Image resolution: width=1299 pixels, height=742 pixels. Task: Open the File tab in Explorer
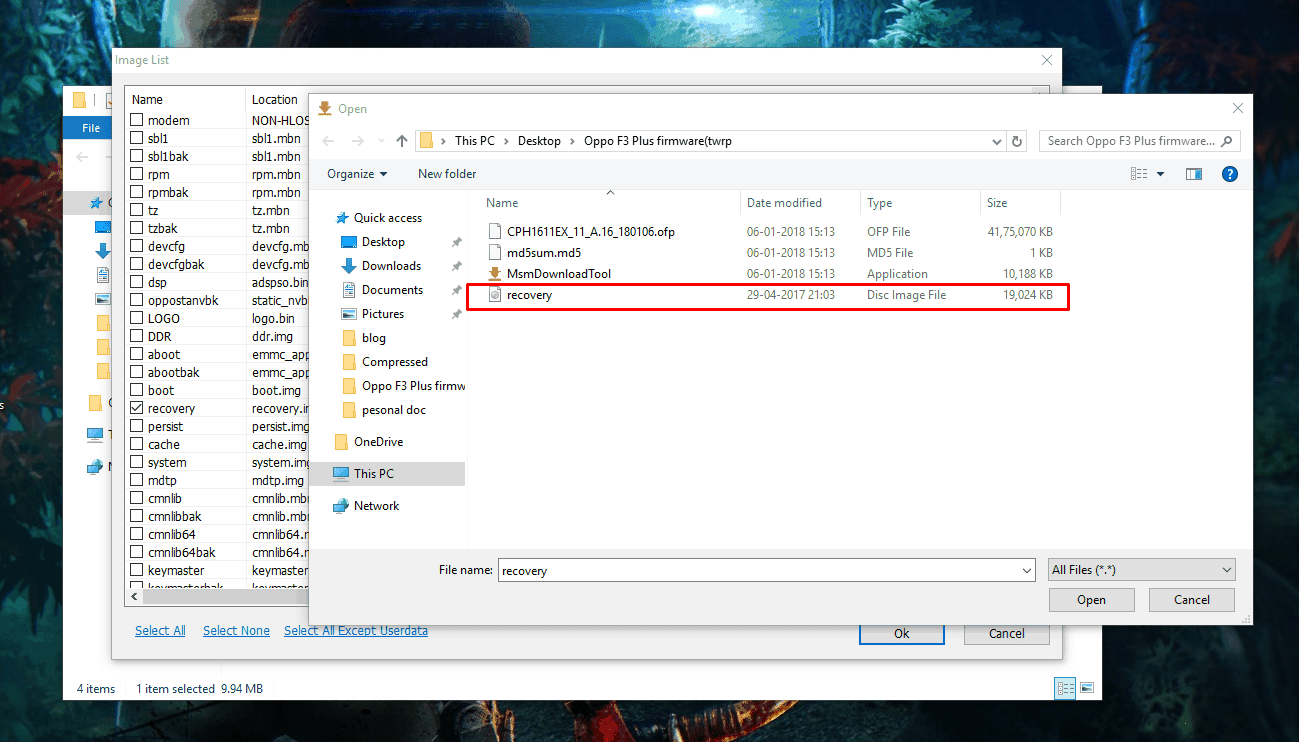tap(91, 128)
